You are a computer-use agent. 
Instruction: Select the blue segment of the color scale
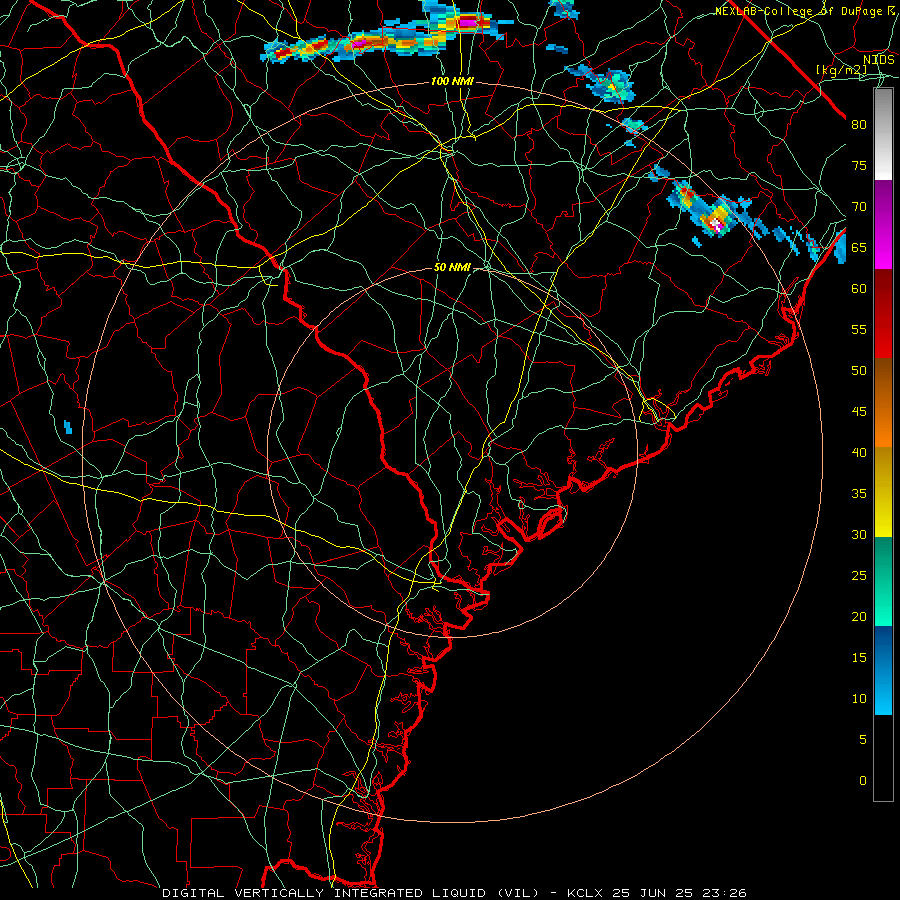(883, 670)
